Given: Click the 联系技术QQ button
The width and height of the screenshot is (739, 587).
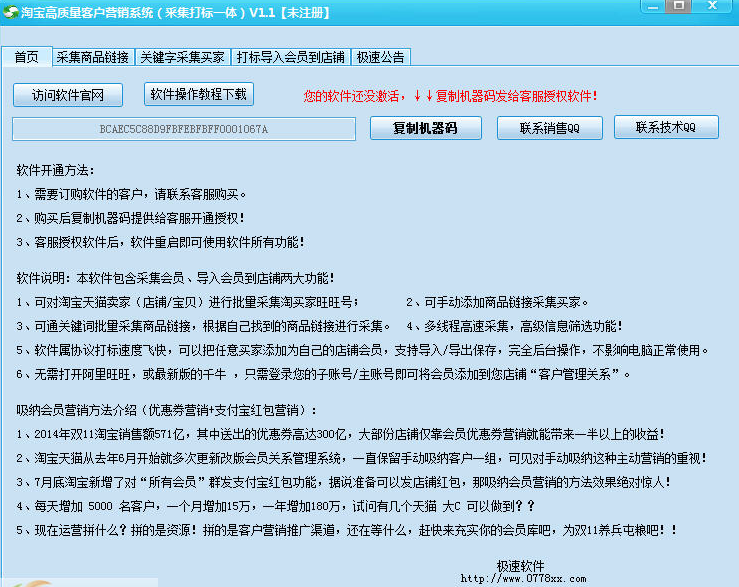Looking at the screenshot, I should 666,127.
